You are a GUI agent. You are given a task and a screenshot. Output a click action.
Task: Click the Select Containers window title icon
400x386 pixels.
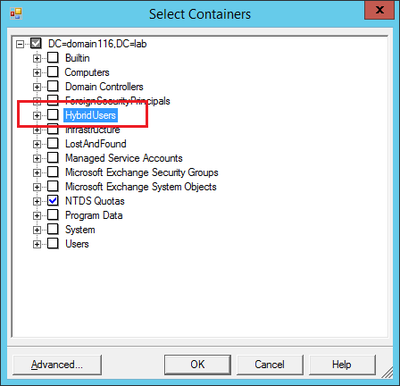(16, 14)
